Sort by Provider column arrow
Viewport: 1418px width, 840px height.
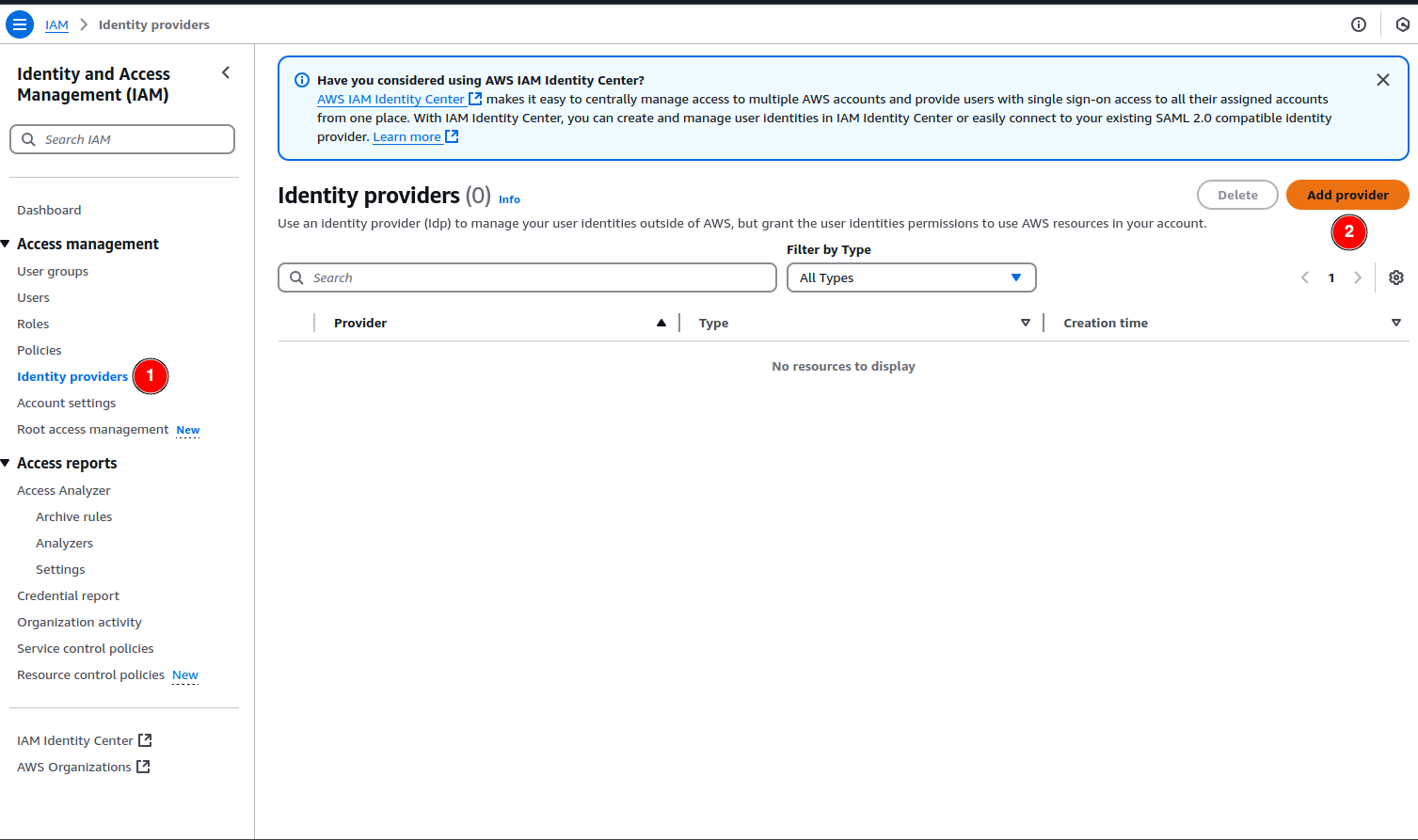(661, 323)
